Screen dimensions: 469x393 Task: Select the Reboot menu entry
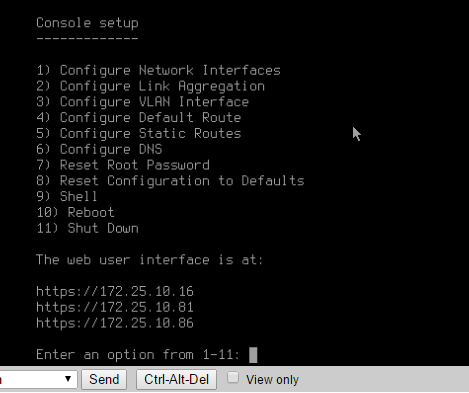[x=75, y=213]
